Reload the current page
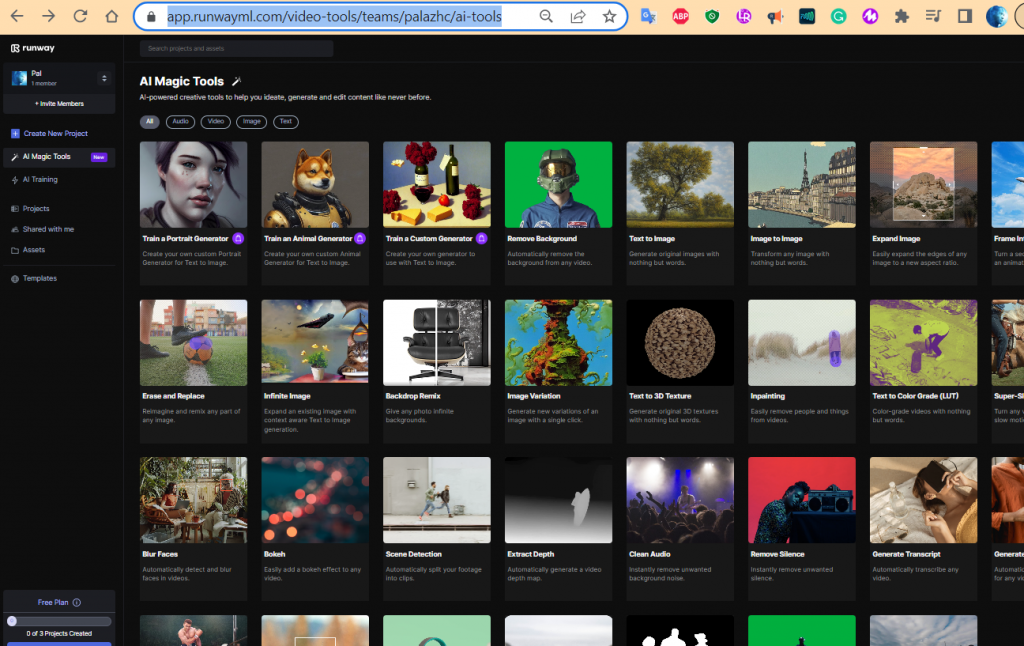The width and height of the screenshot is (1024, 646). click(x=80, y=16)
